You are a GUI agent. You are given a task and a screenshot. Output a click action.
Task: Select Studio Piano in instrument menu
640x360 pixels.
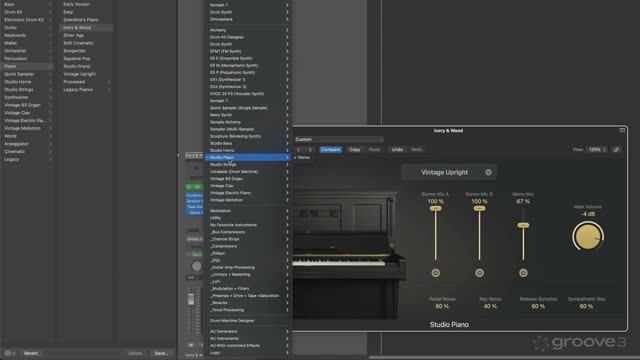(248, 158)
